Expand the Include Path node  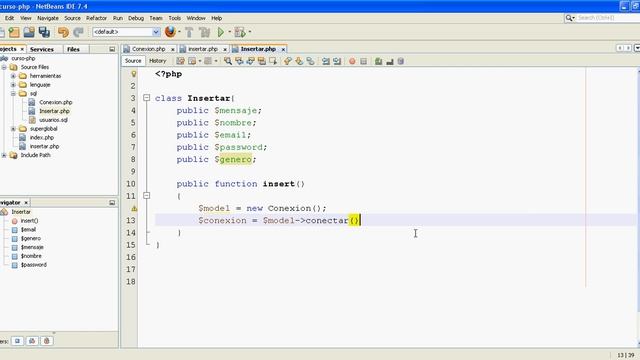4,155
